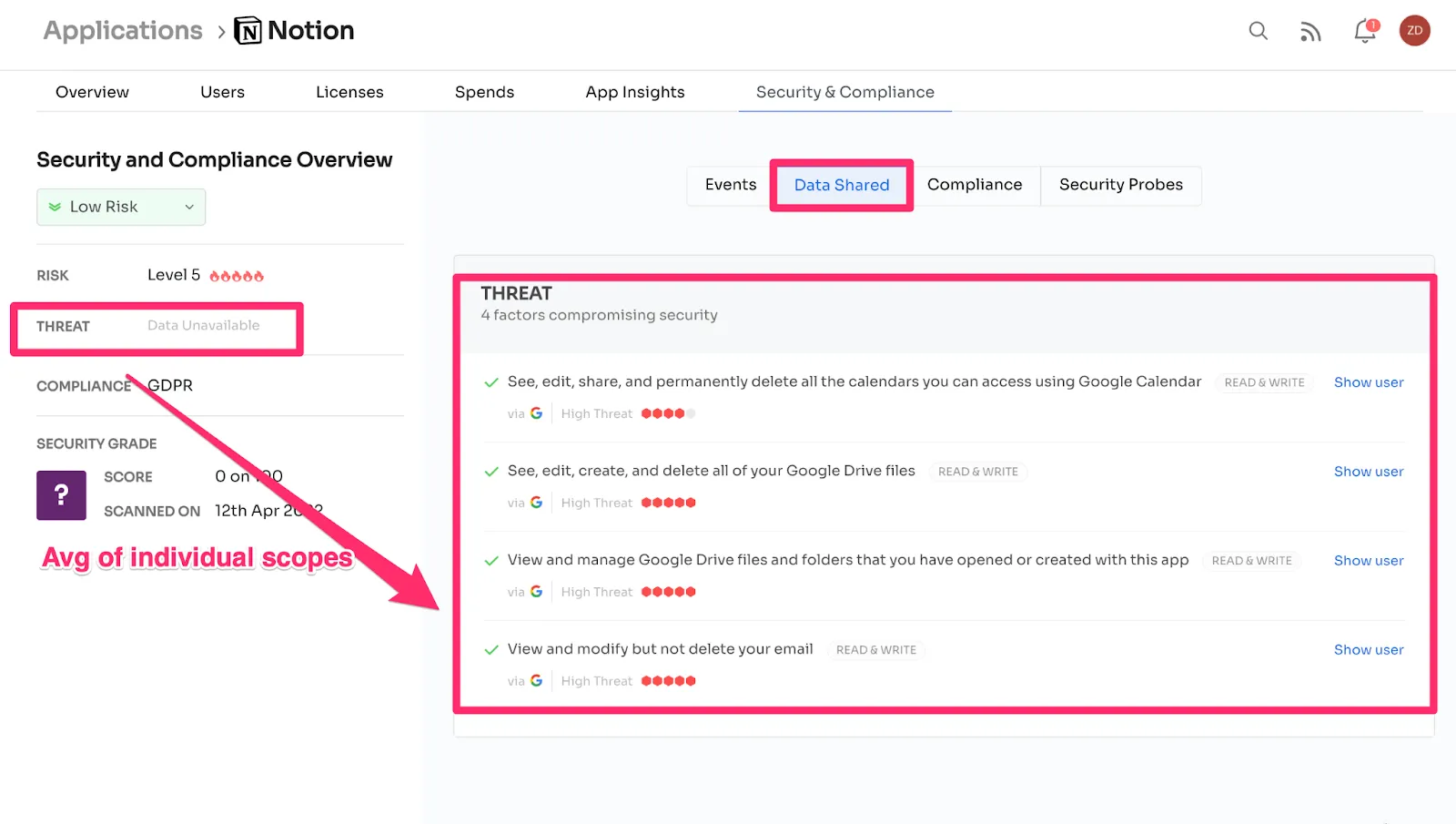The image size is (1456, 824).
Task: Show user for the email scope
Action: tap(1369, 650)
